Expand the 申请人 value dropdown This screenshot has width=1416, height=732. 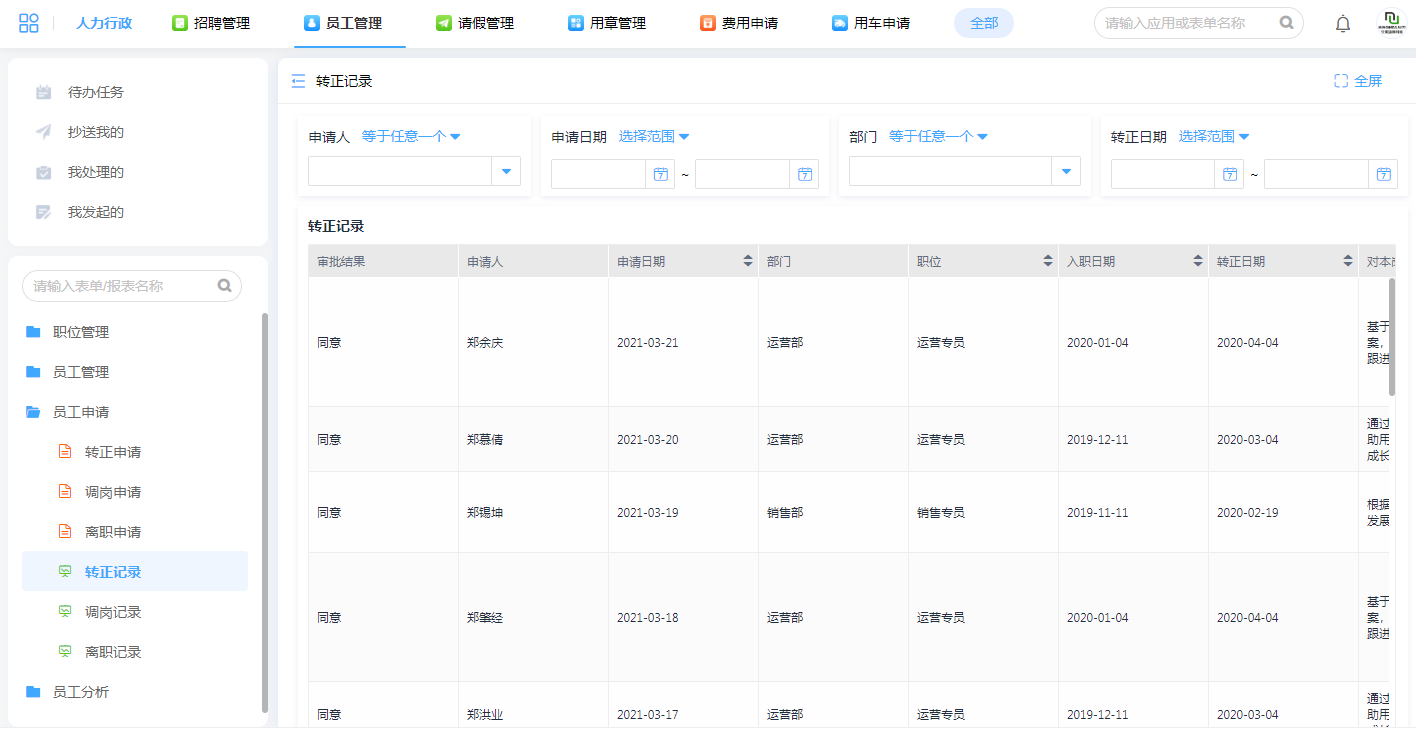click(x=506, y=172)
